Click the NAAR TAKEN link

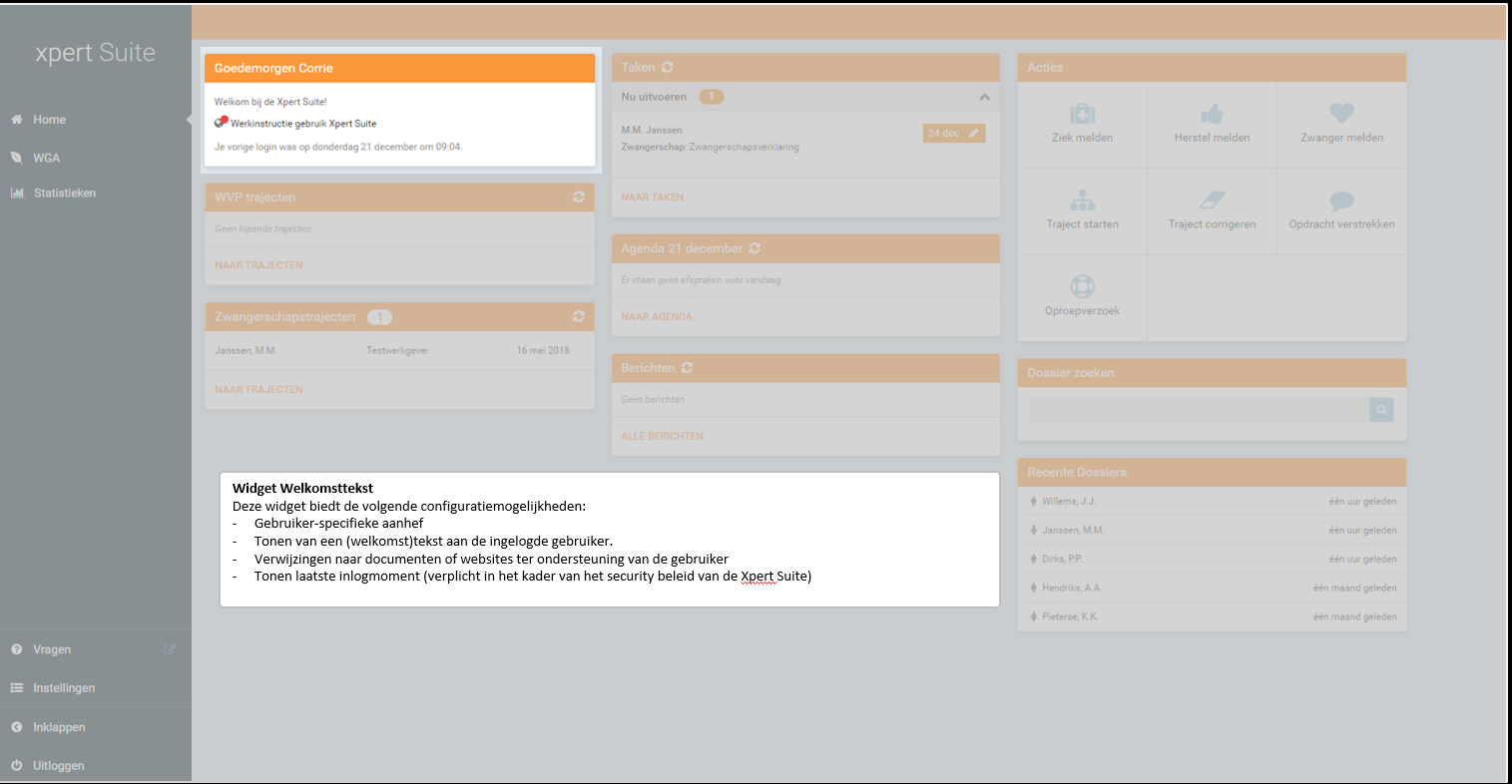(x=653, y=197)
